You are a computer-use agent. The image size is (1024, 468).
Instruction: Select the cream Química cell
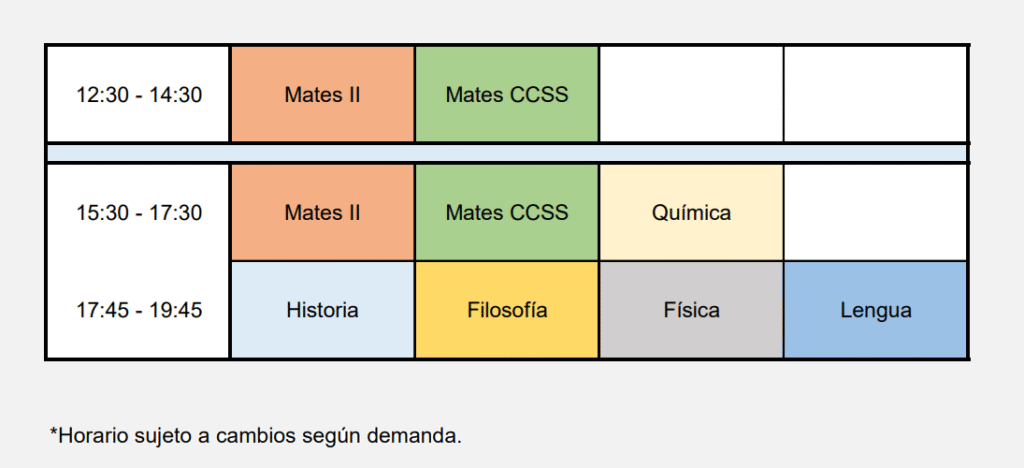click(691, 213)
